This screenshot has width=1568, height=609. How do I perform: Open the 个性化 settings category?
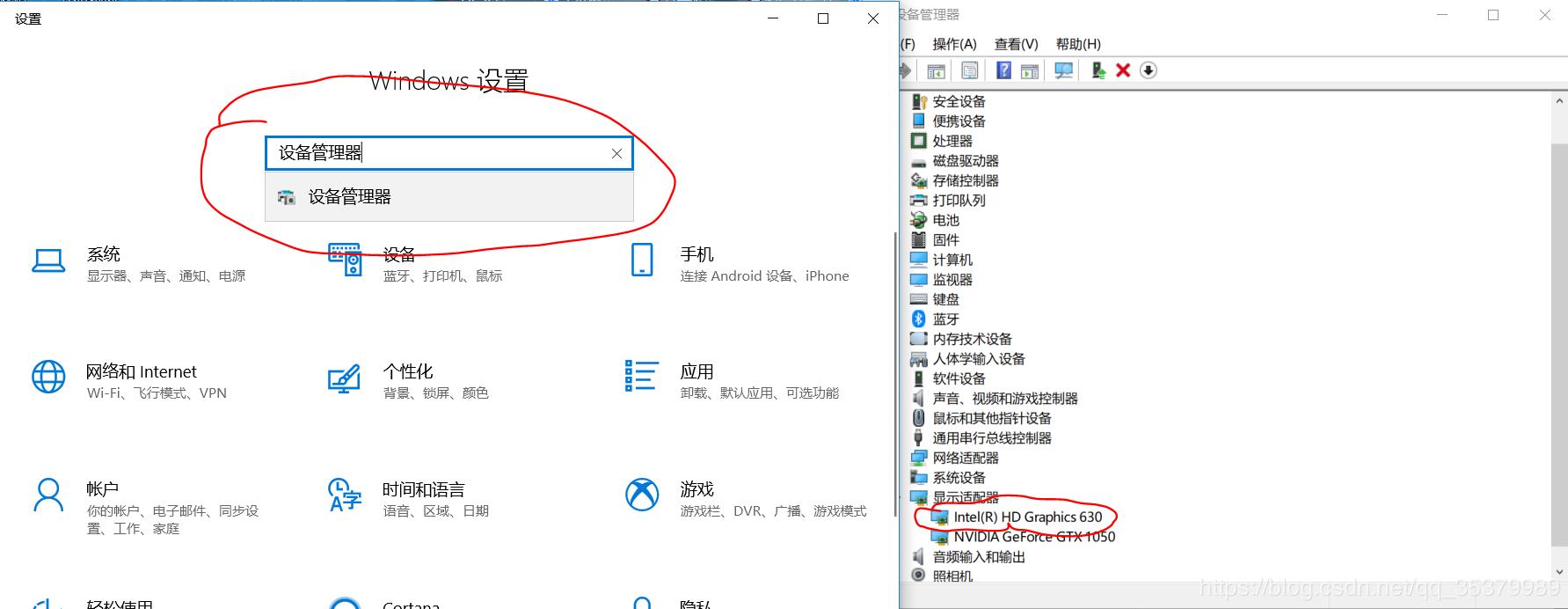point(408,380)
